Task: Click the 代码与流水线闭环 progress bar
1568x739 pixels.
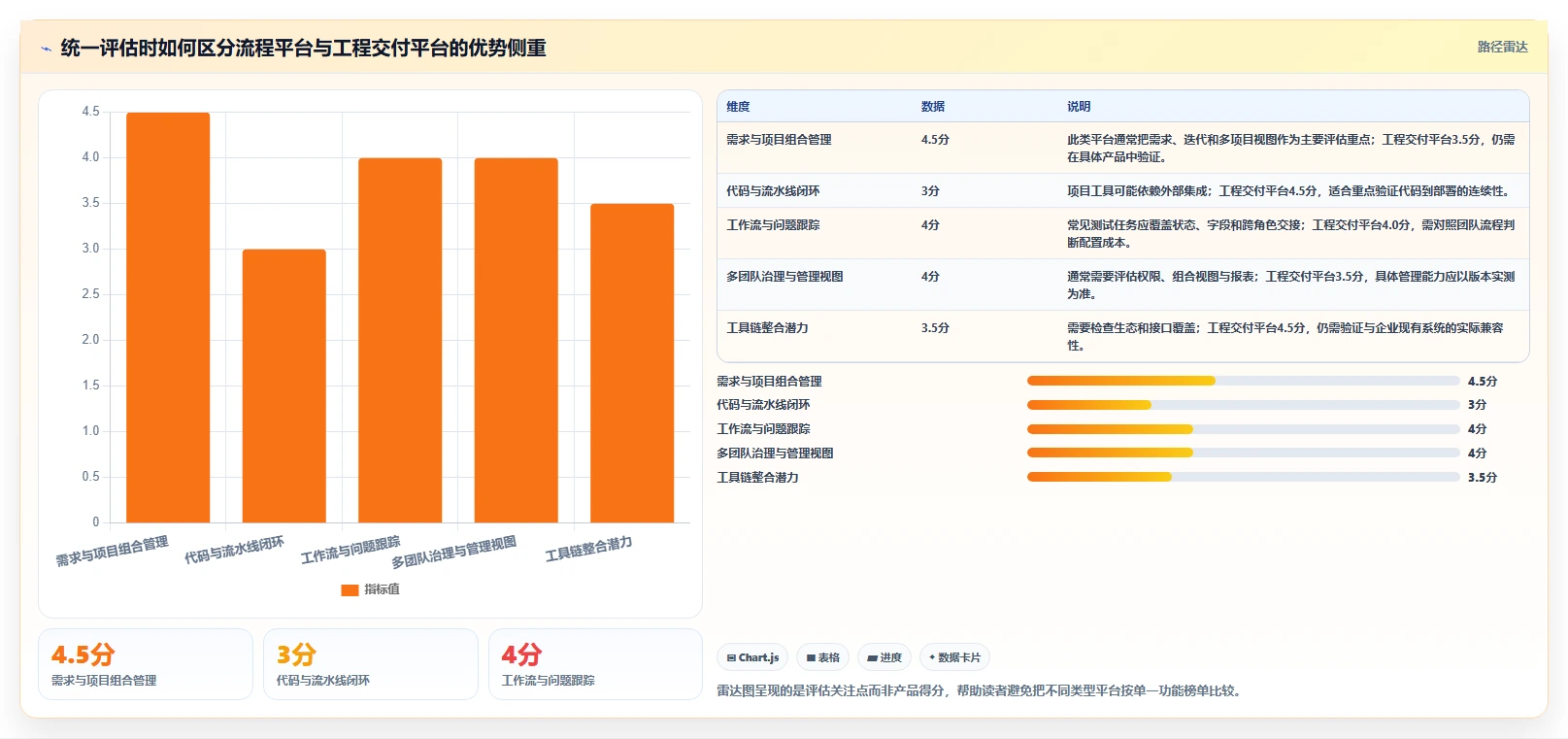Action: tap(1244, 405)
